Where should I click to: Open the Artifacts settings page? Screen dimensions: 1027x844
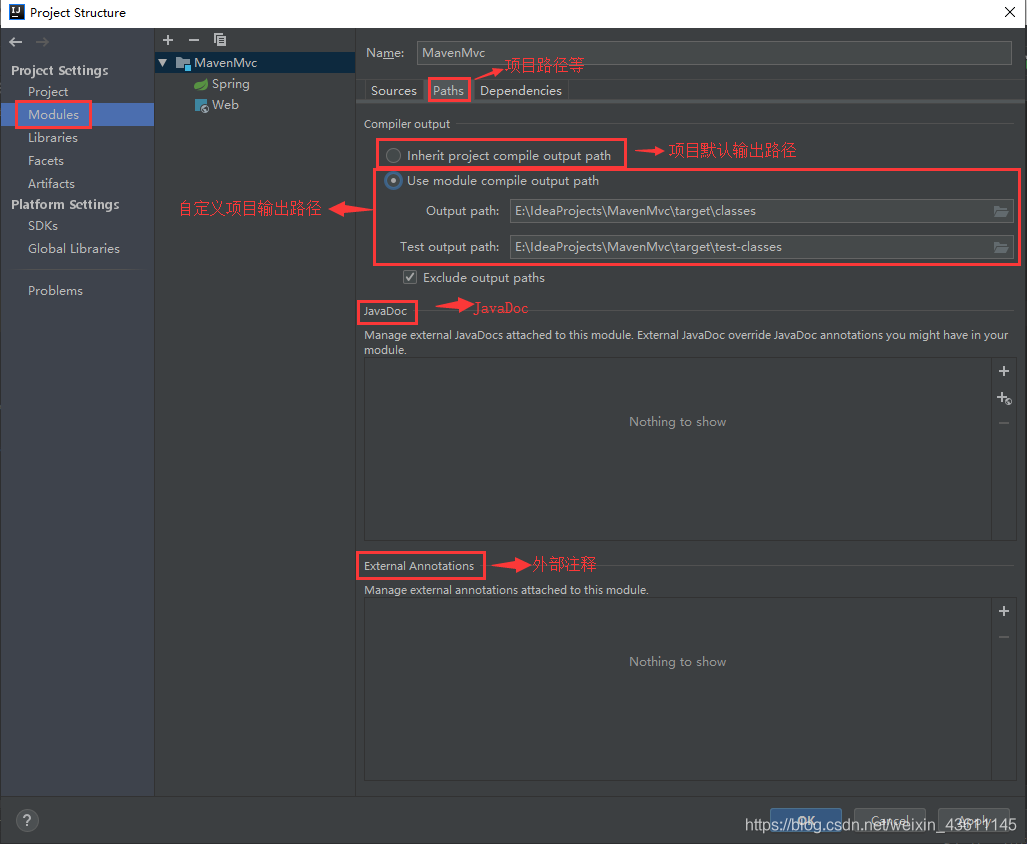[x=51, y=183]
